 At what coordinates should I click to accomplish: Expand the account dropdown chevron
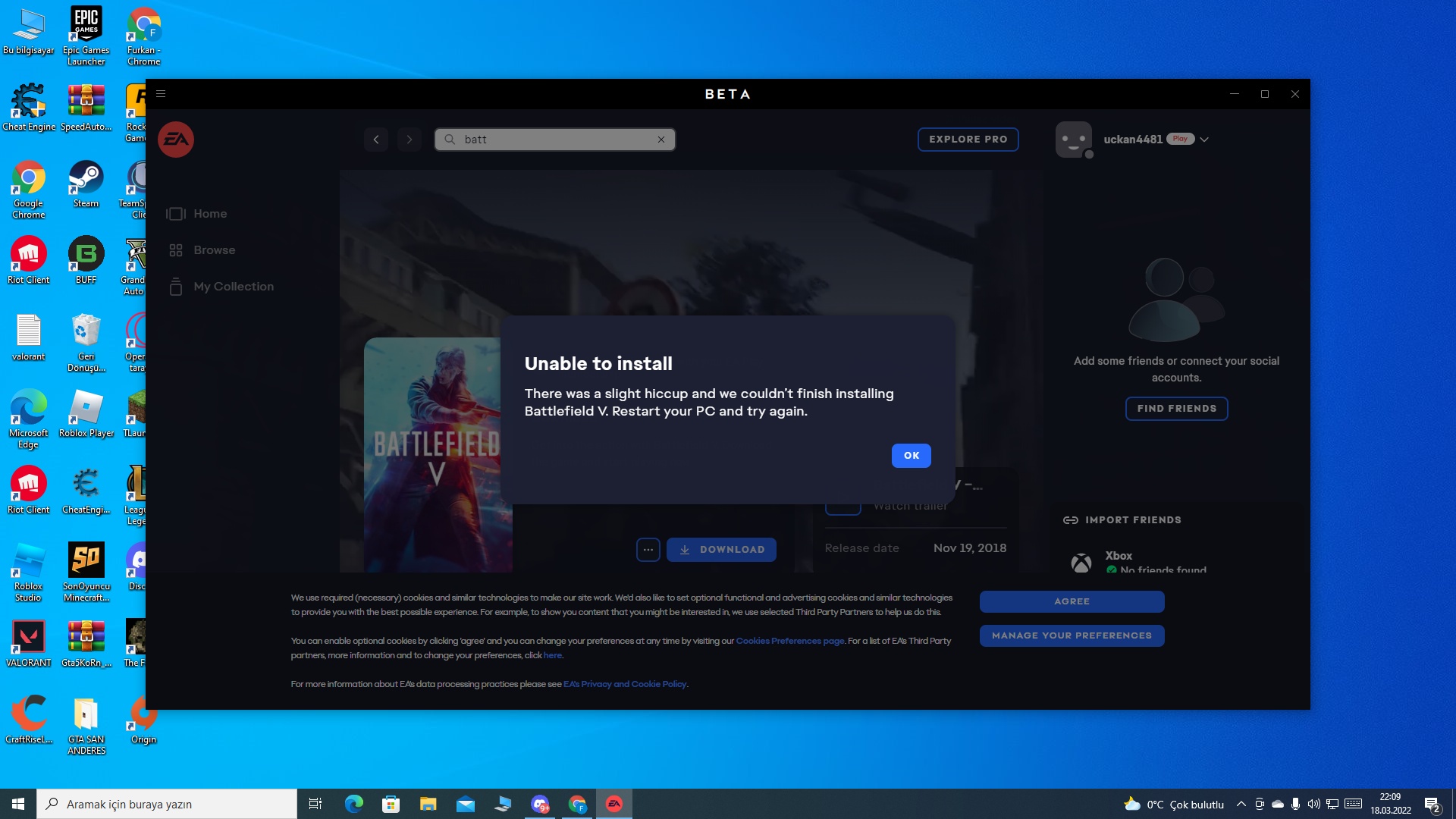(x=1204, y=140)
